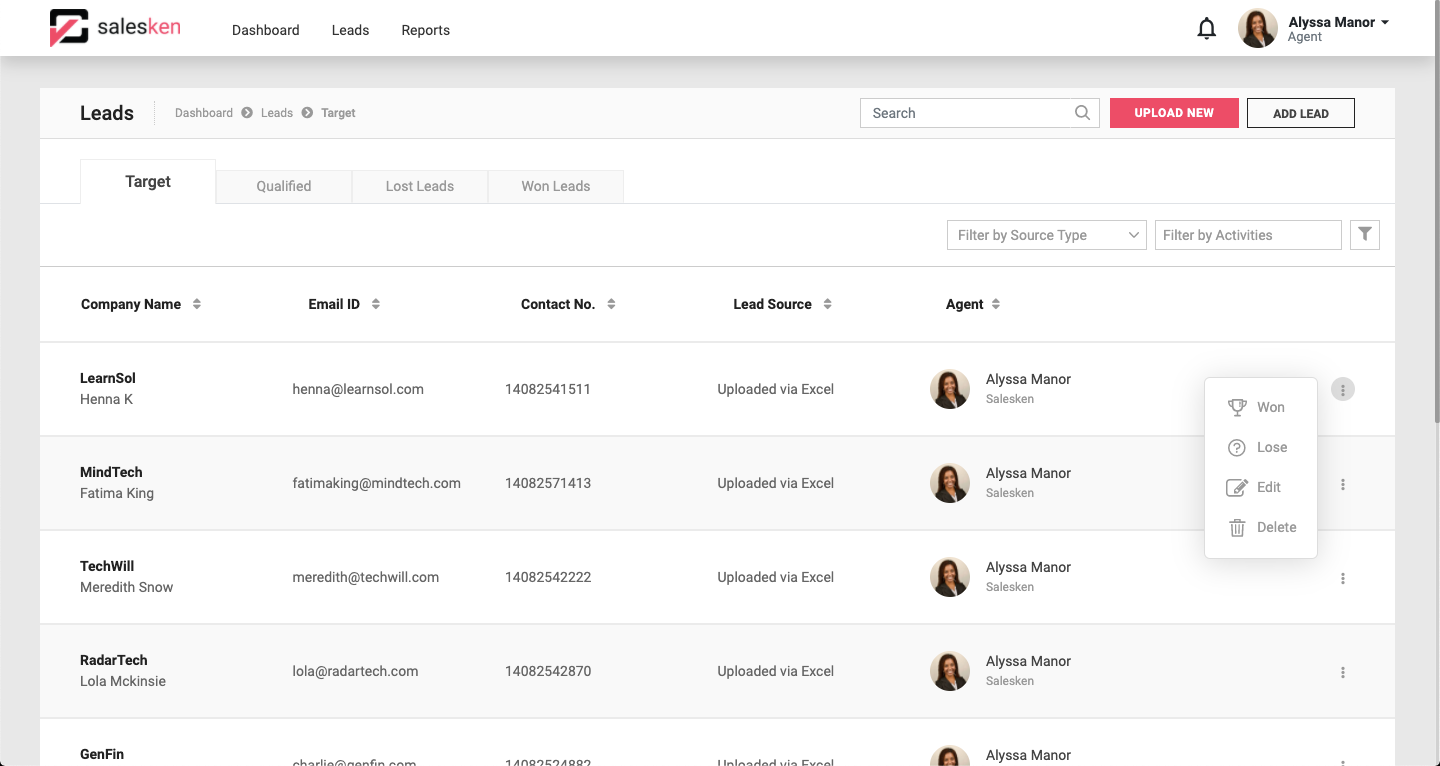Screen dimensions: 1440x766
Task: Click the Salesken logo
Action: pyautogui.click(x=115, y=28)
